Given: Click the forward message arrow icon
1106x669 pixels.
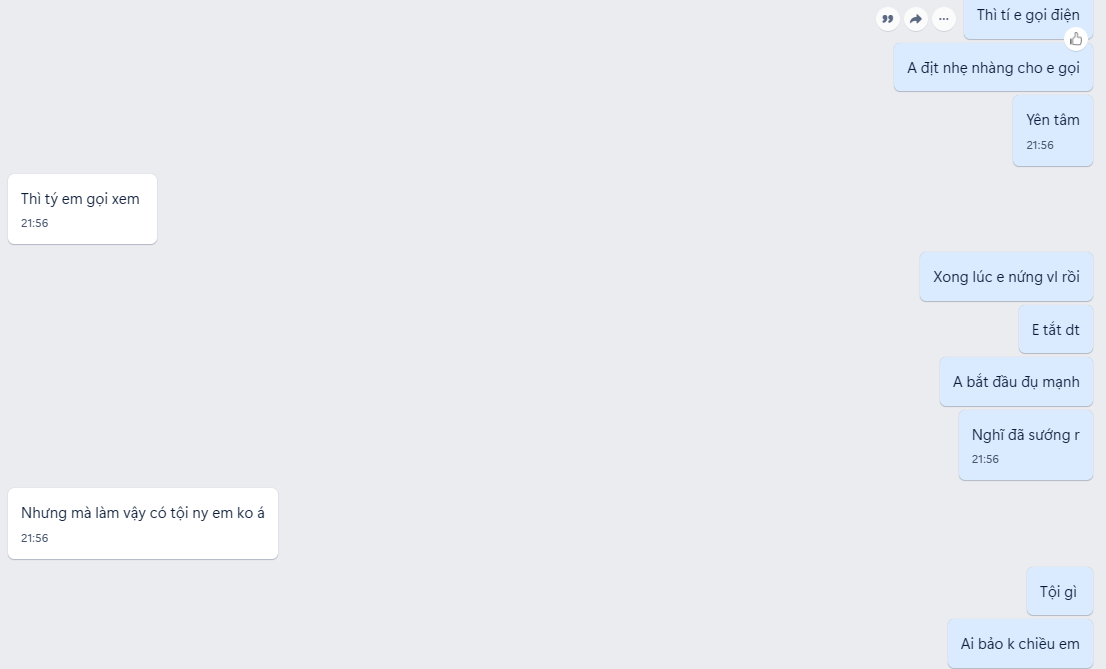Looking at the screenshot, I should point(916,19).
